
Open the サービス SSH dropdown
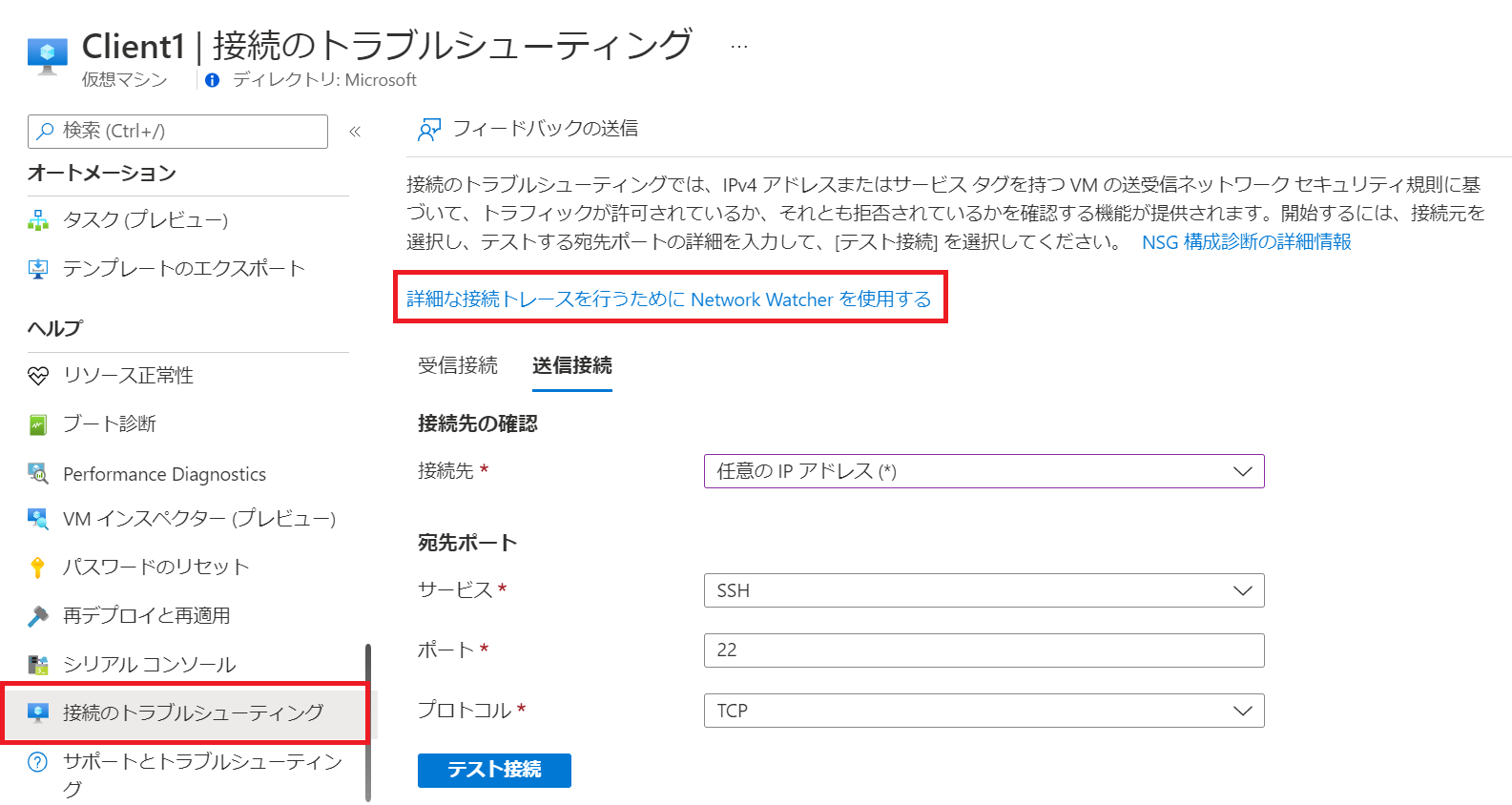(984, 590)
